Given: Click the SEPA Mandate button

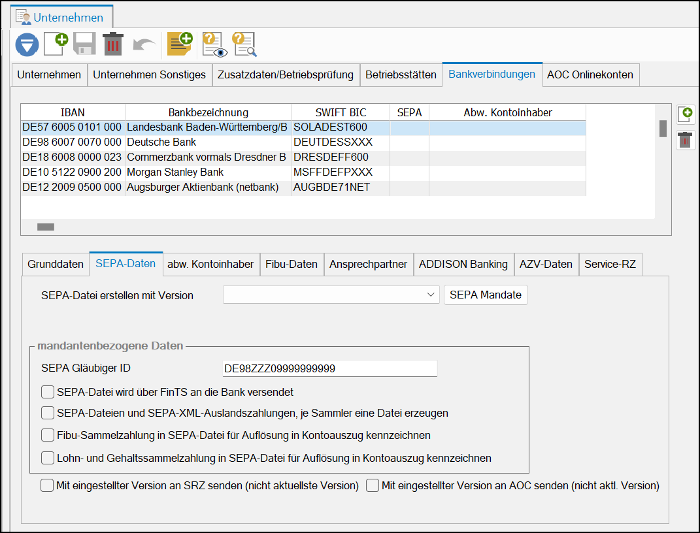Looking at the screenshot, I should coord(486,295).
